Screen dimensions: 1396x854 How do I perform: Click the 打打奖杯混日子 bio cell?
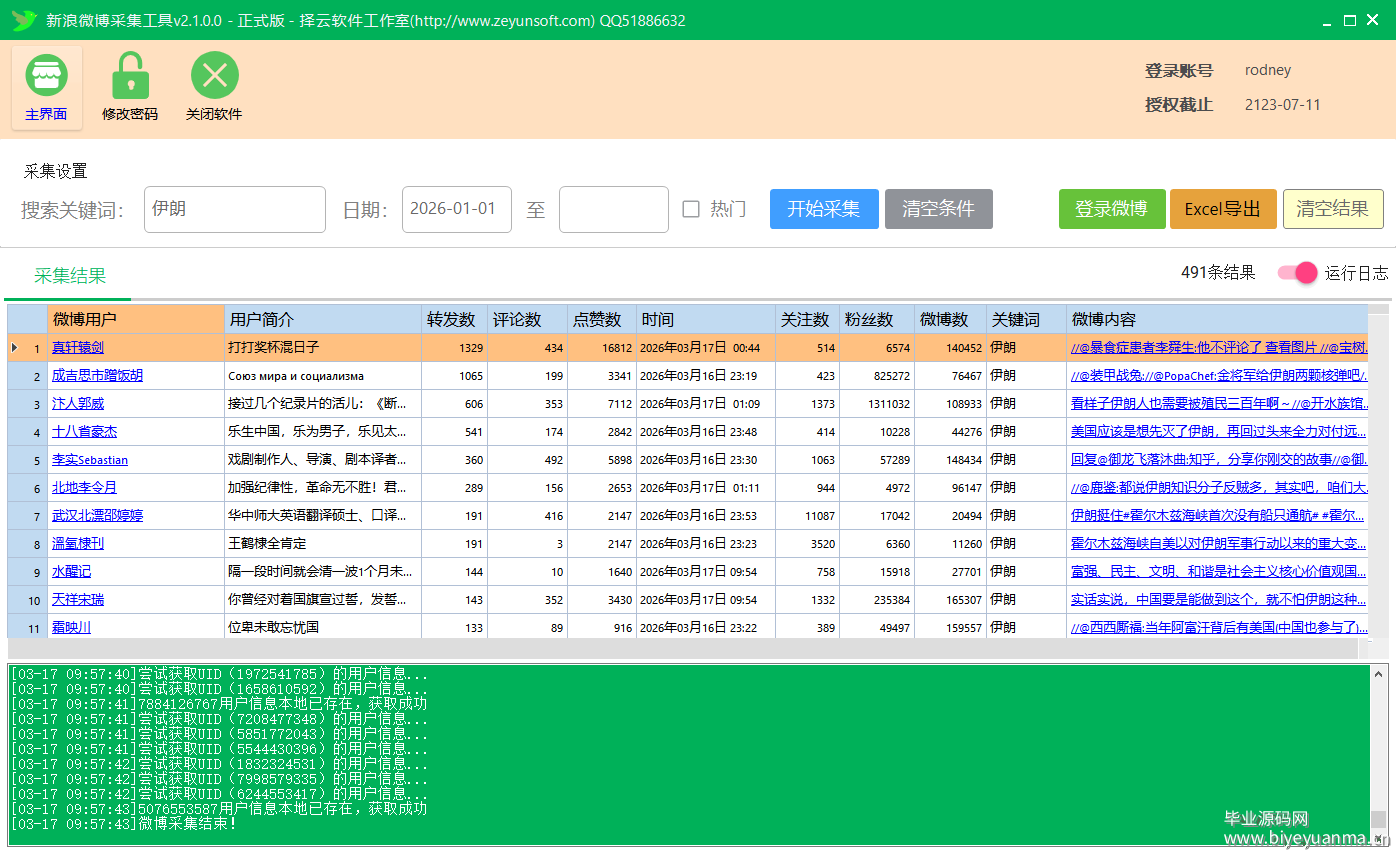[323, 348]
